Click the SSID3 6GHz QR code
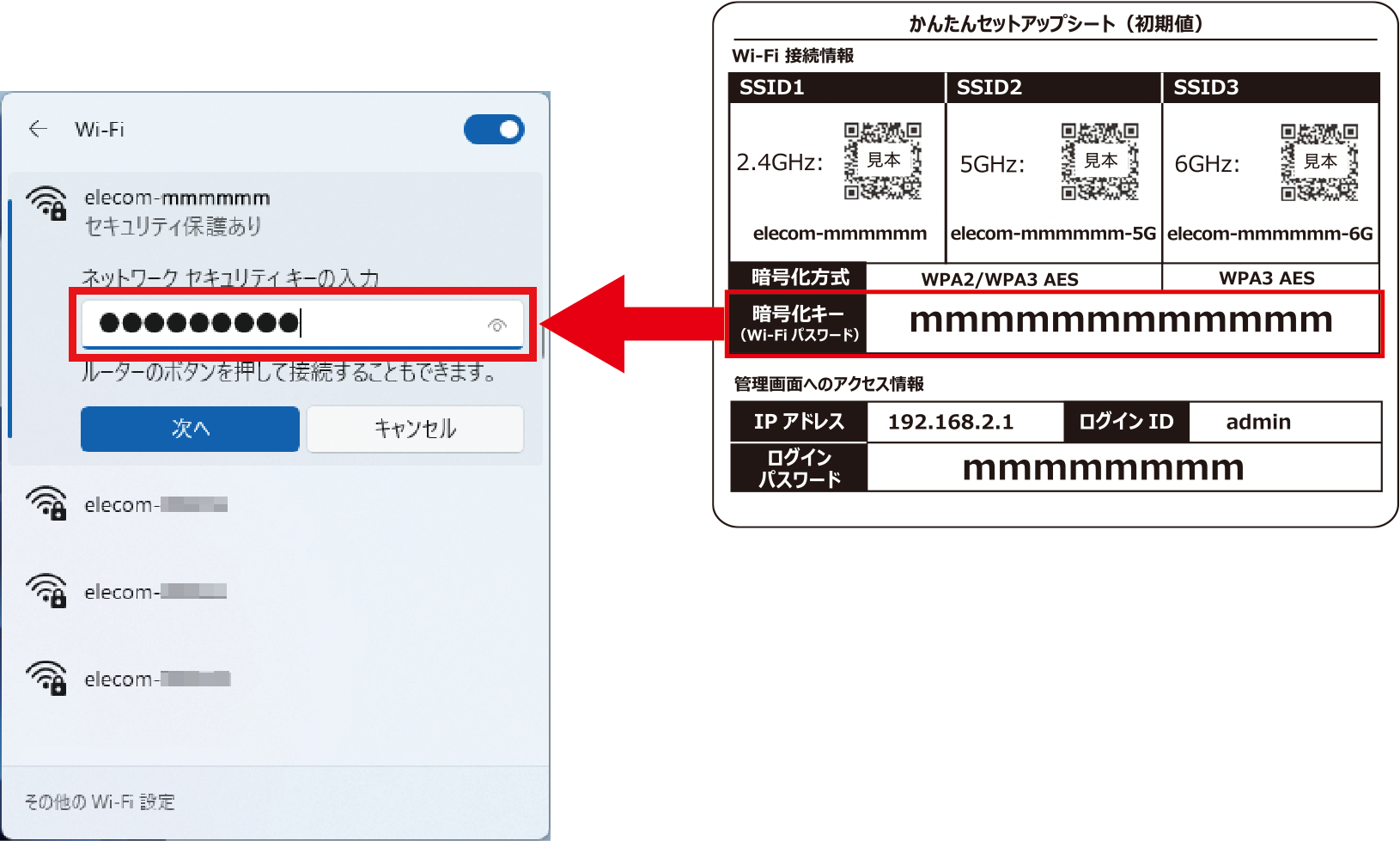1400x841 pixels. [x=1319, y=161]
